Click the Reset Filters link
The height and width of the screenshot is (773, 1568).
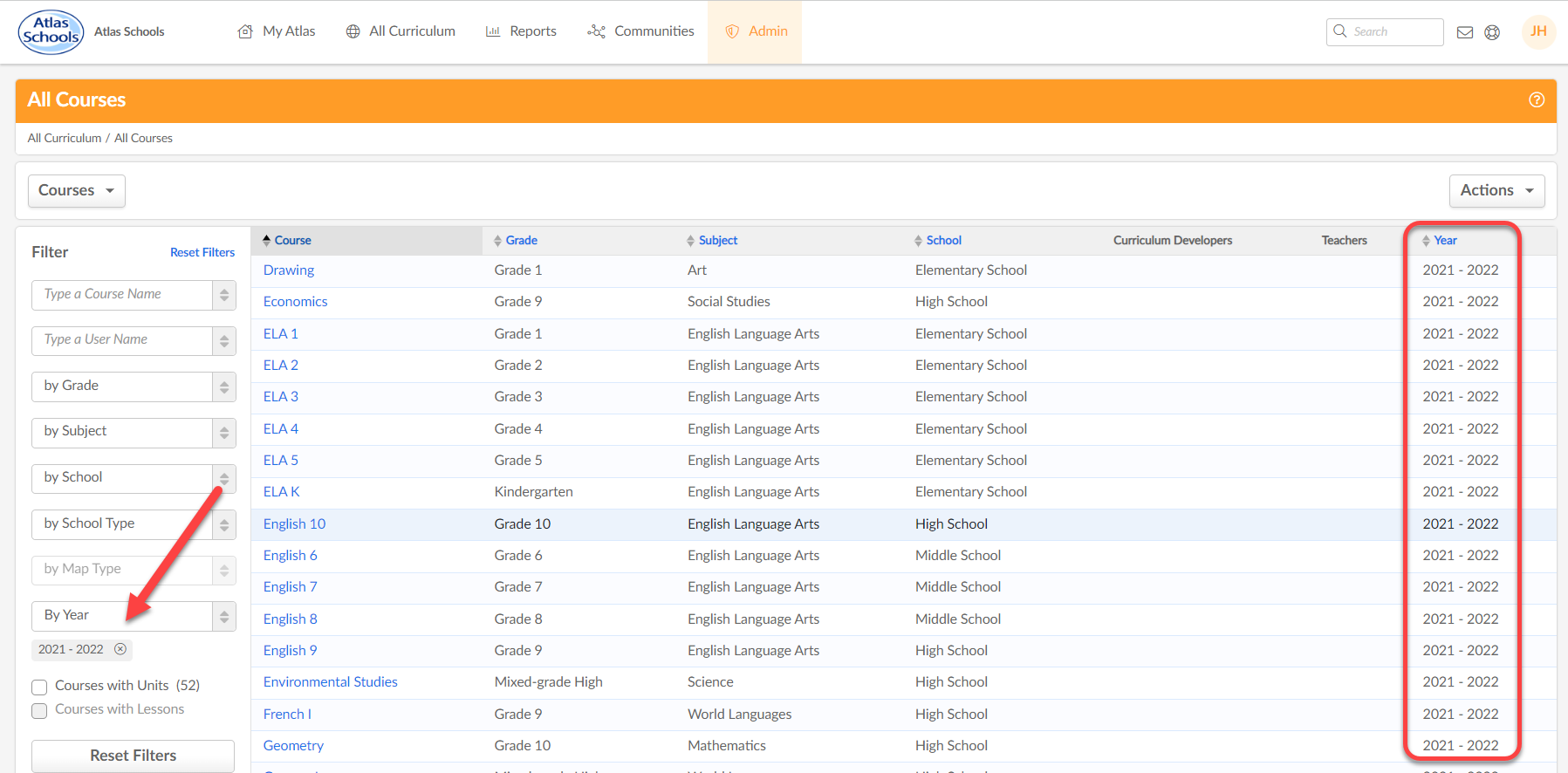pyautogui.click(x=202, y=252)
